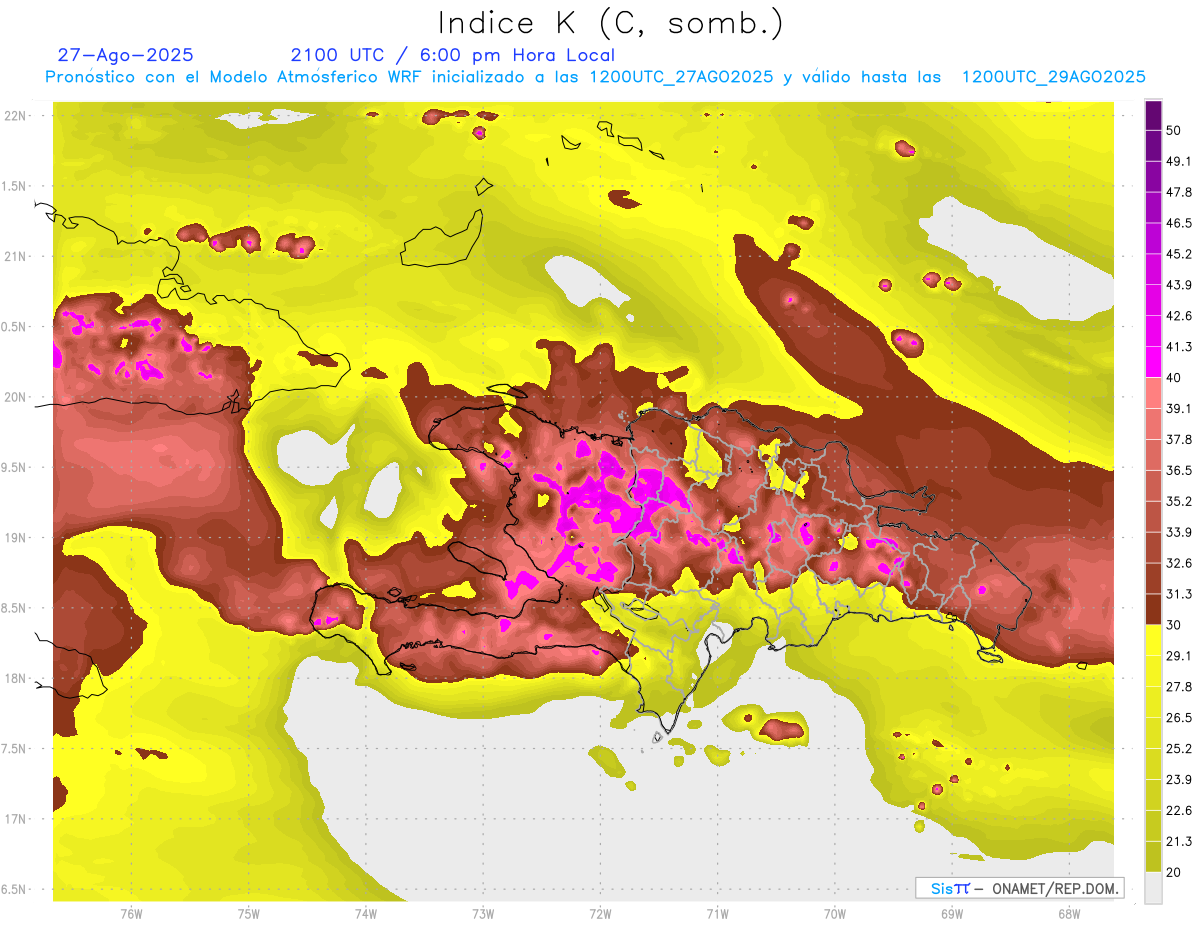Click the '22N' latitude label
Viewport: 1200px width, 927px height.
(x=16, y=115)
